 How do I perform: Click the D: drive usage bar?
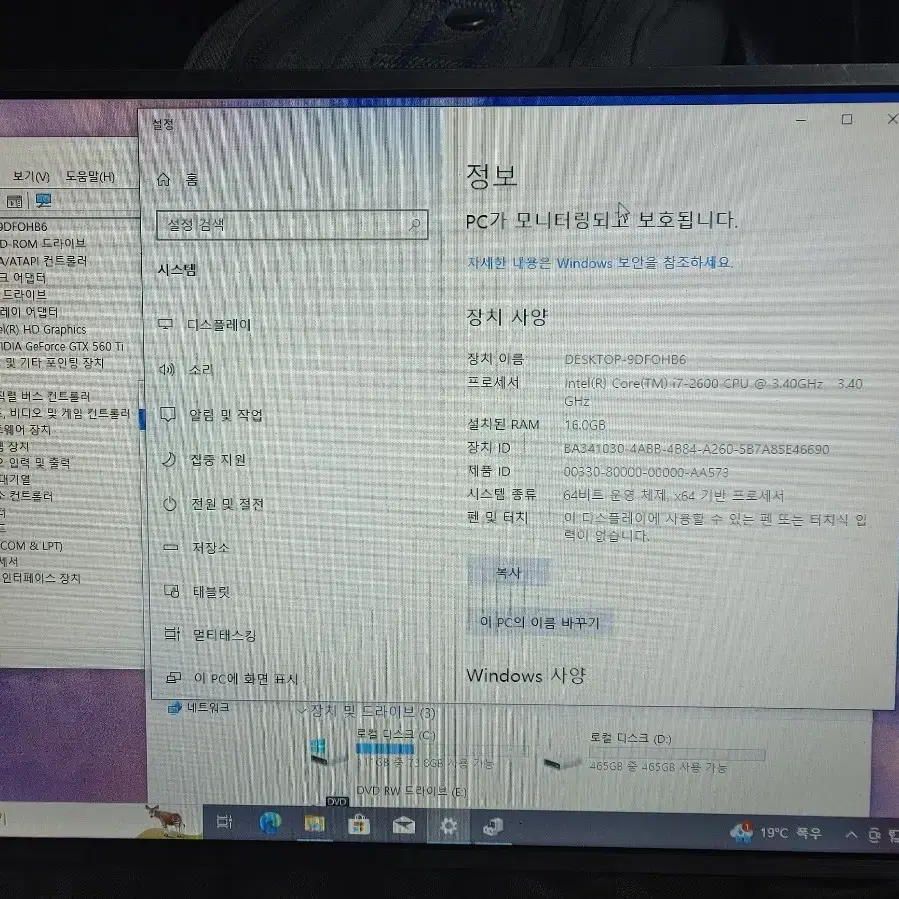(677, 753)
